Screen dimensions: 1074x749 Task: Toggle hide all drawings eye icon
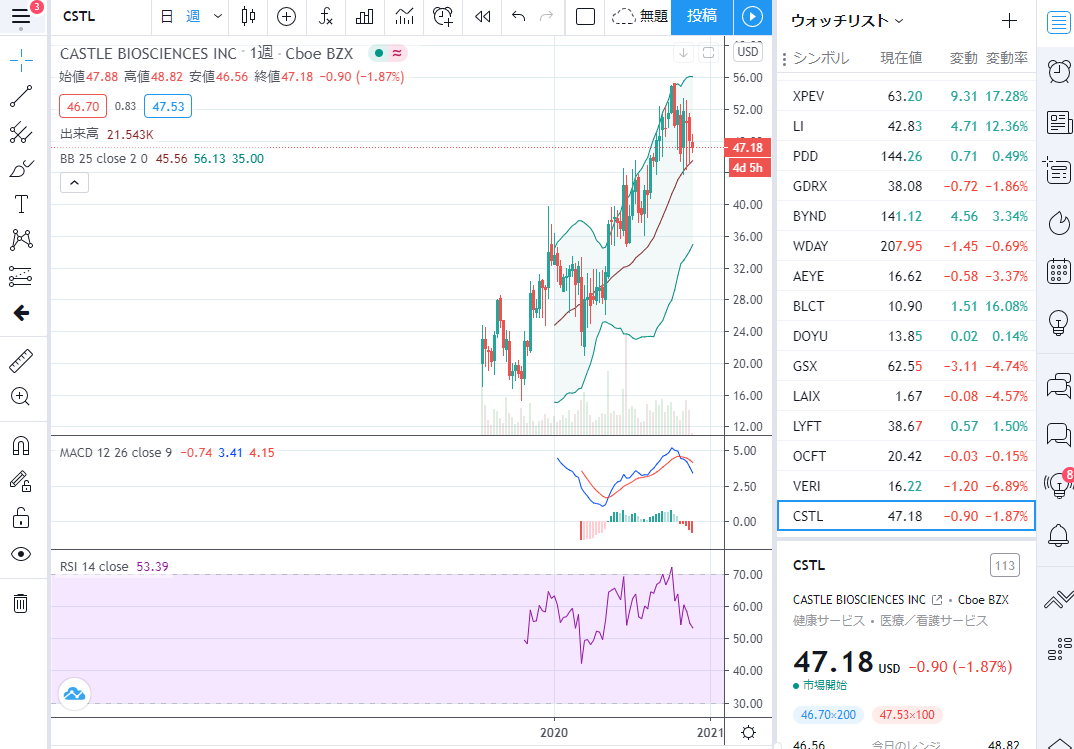[x=21, y=554]
